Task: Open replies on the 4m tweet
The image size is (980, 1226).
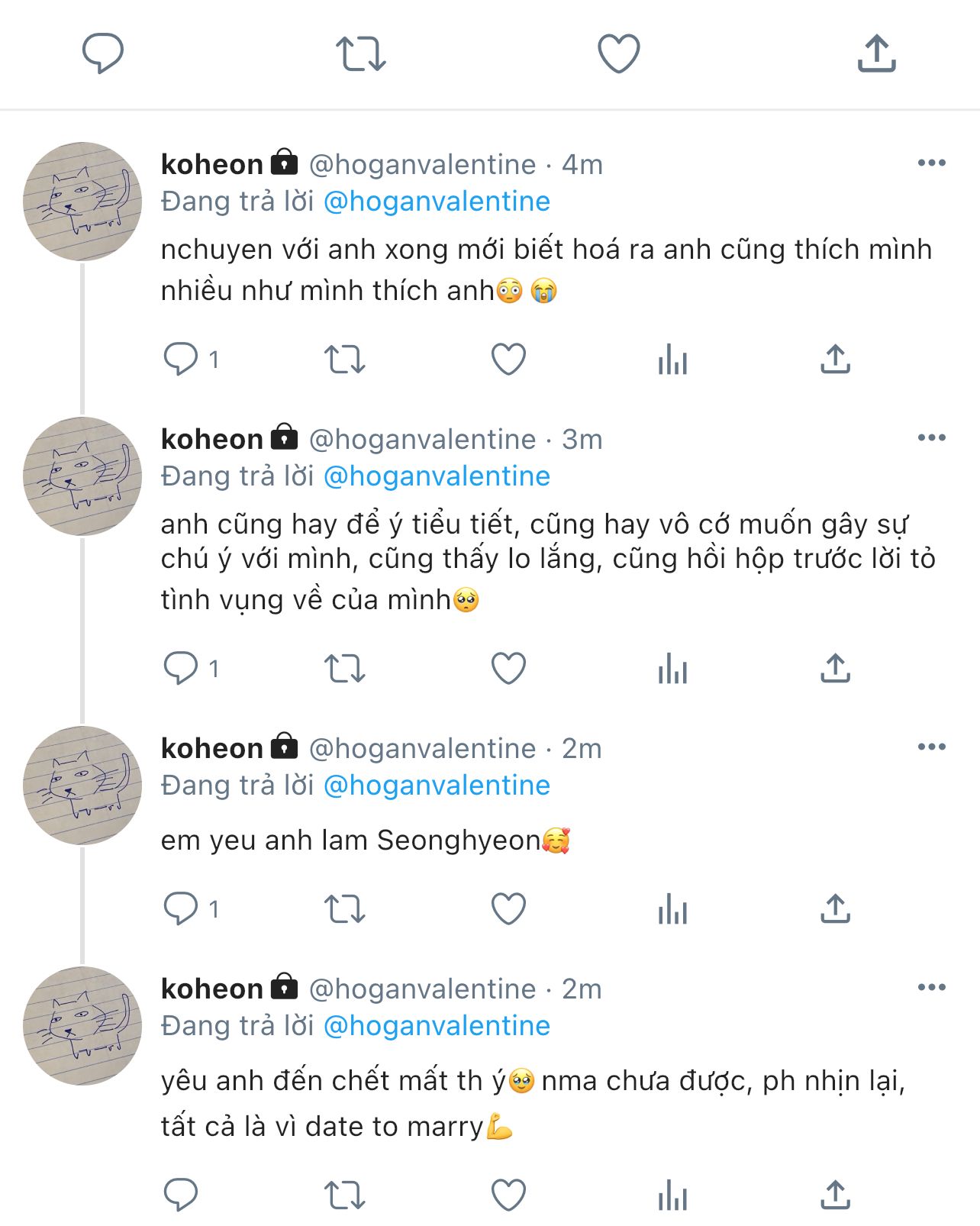Action: click(x=181, y=359)
